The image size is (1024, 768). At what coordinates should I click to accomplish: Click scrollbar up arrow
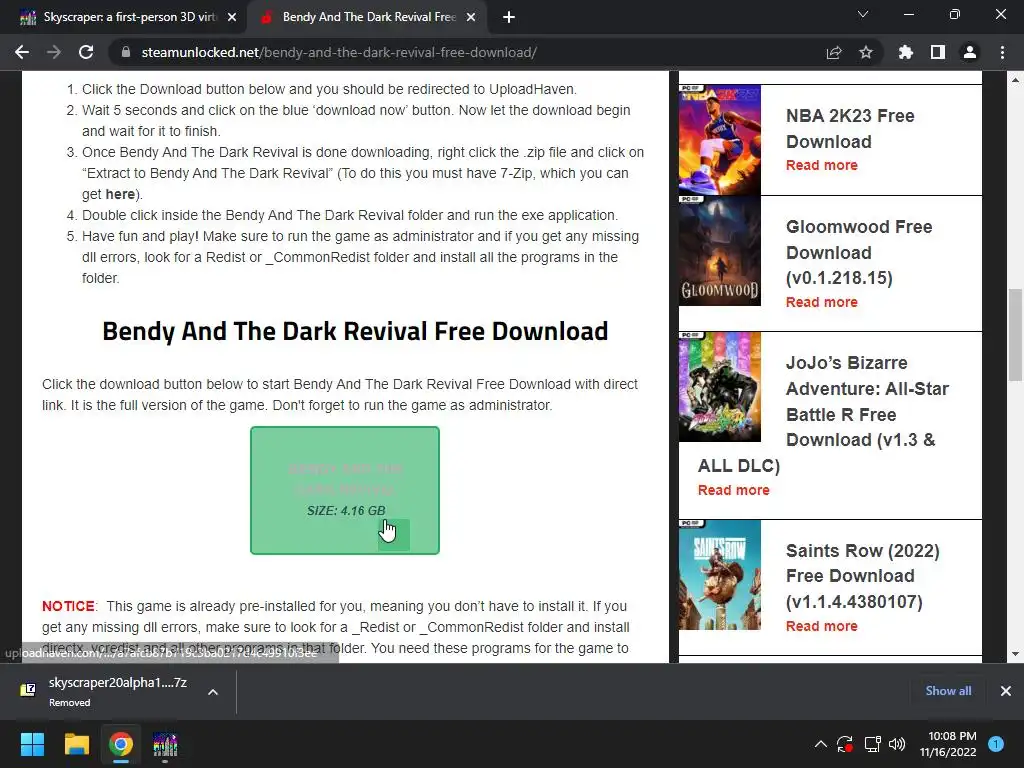click(x=1015, y=80)
